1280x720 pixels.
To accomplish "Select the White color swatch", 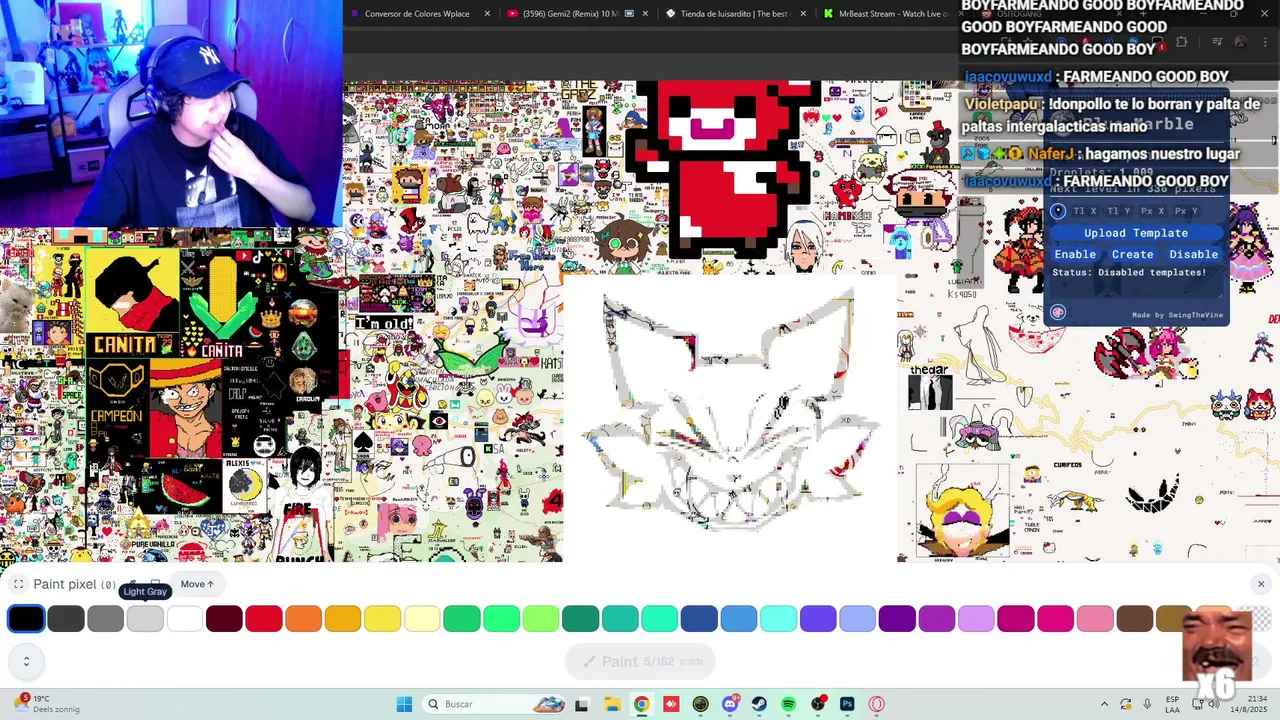I will coord(185,619).
